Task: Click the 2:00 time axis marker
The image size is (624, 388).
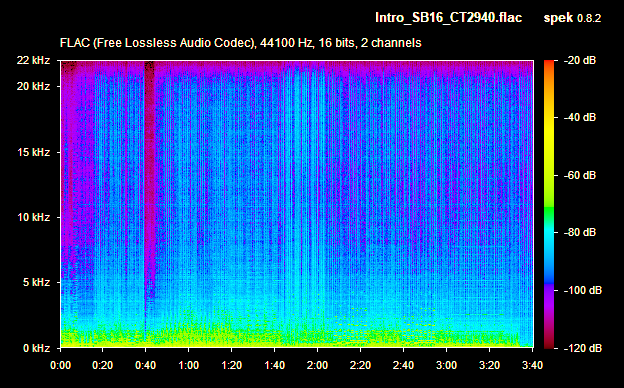Action: (x=317, y=365)
